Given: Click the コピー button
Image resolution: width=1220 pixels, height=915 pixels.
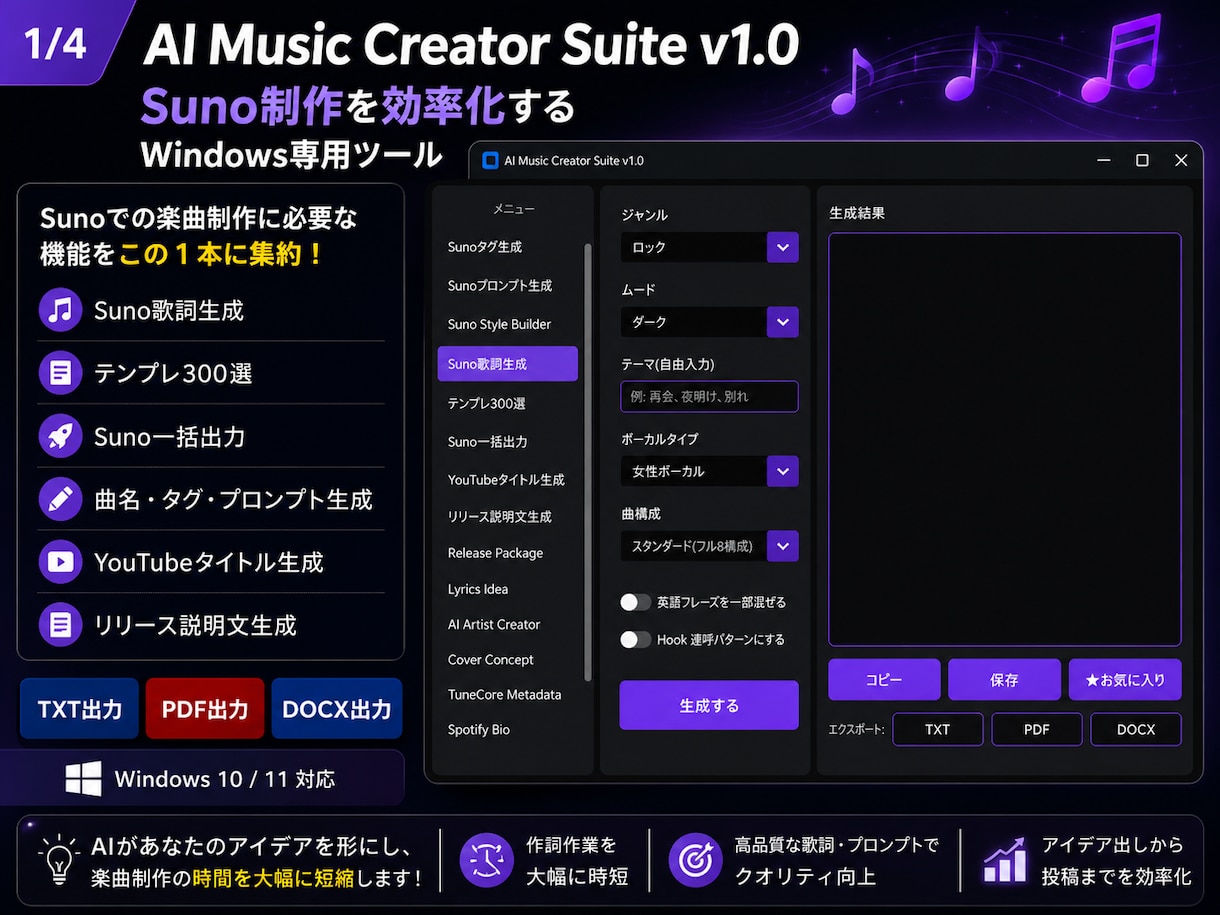Looking at the screenshot, I should tap(884, 680).
